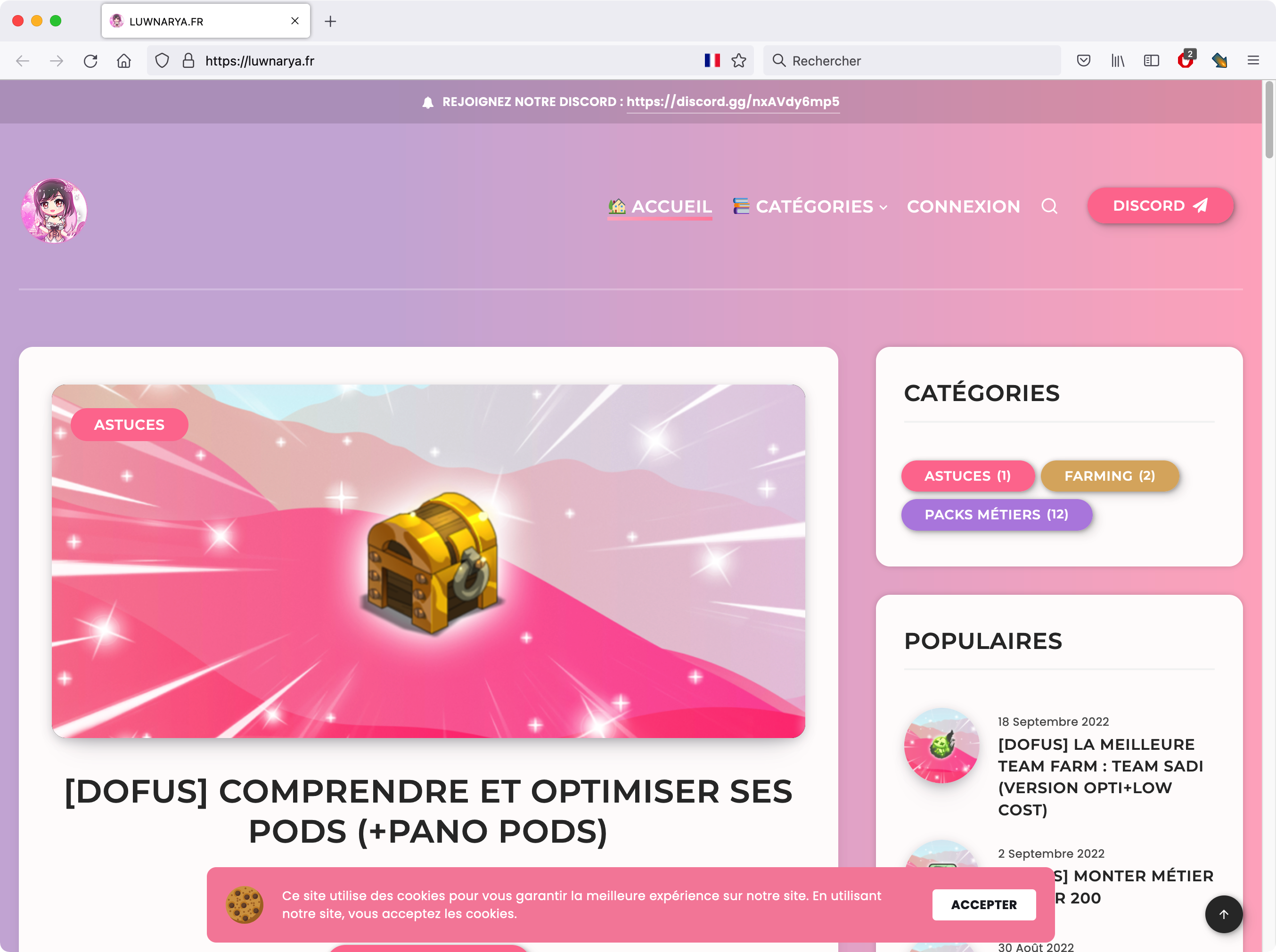Viewport: 1276px width, 952px height.
Task: Reload the current page
Action: pyautogui.click(x=90, y=60)
